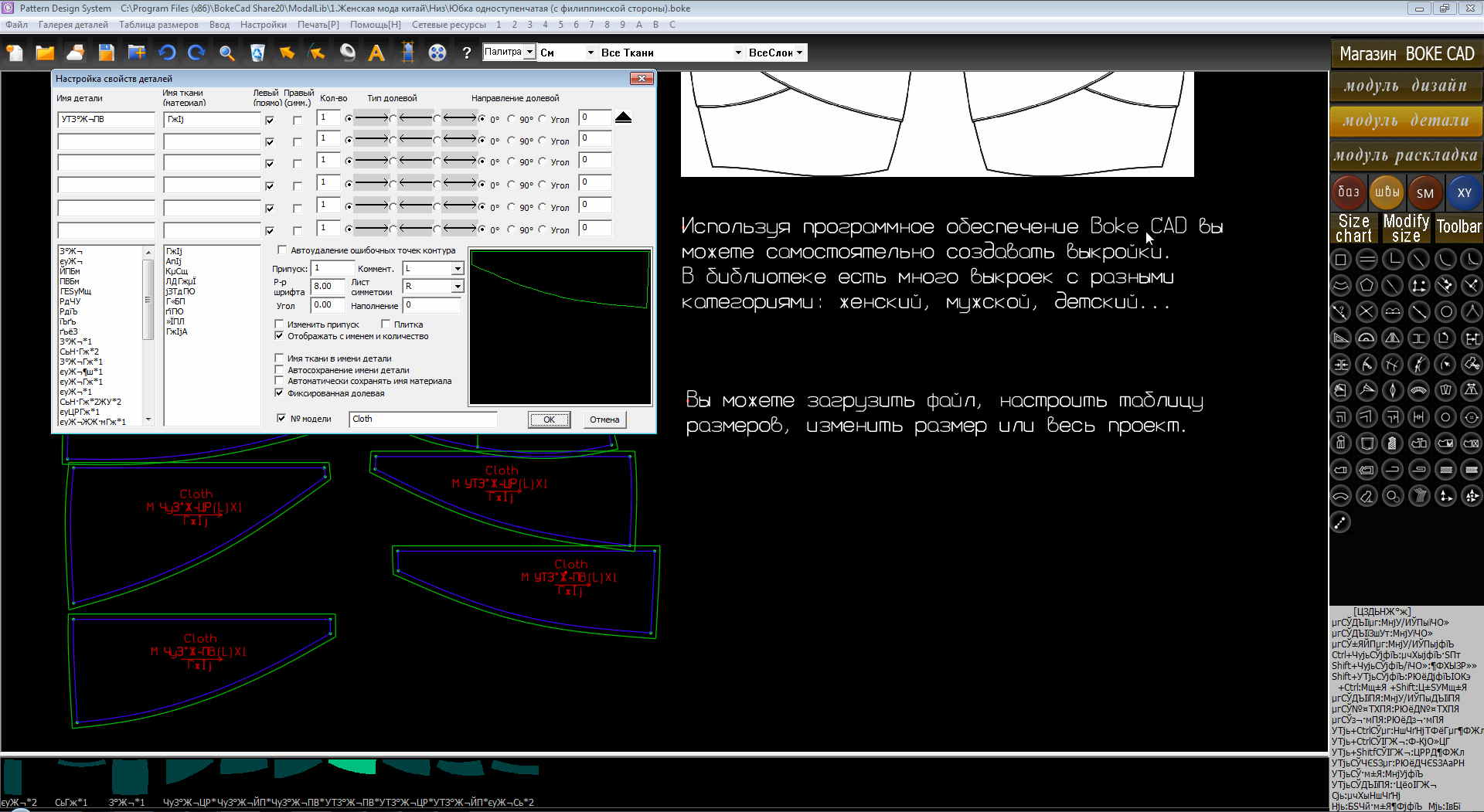
Task: Select the rectangle tool in right panel
Action: click(x=1341, y=260)
